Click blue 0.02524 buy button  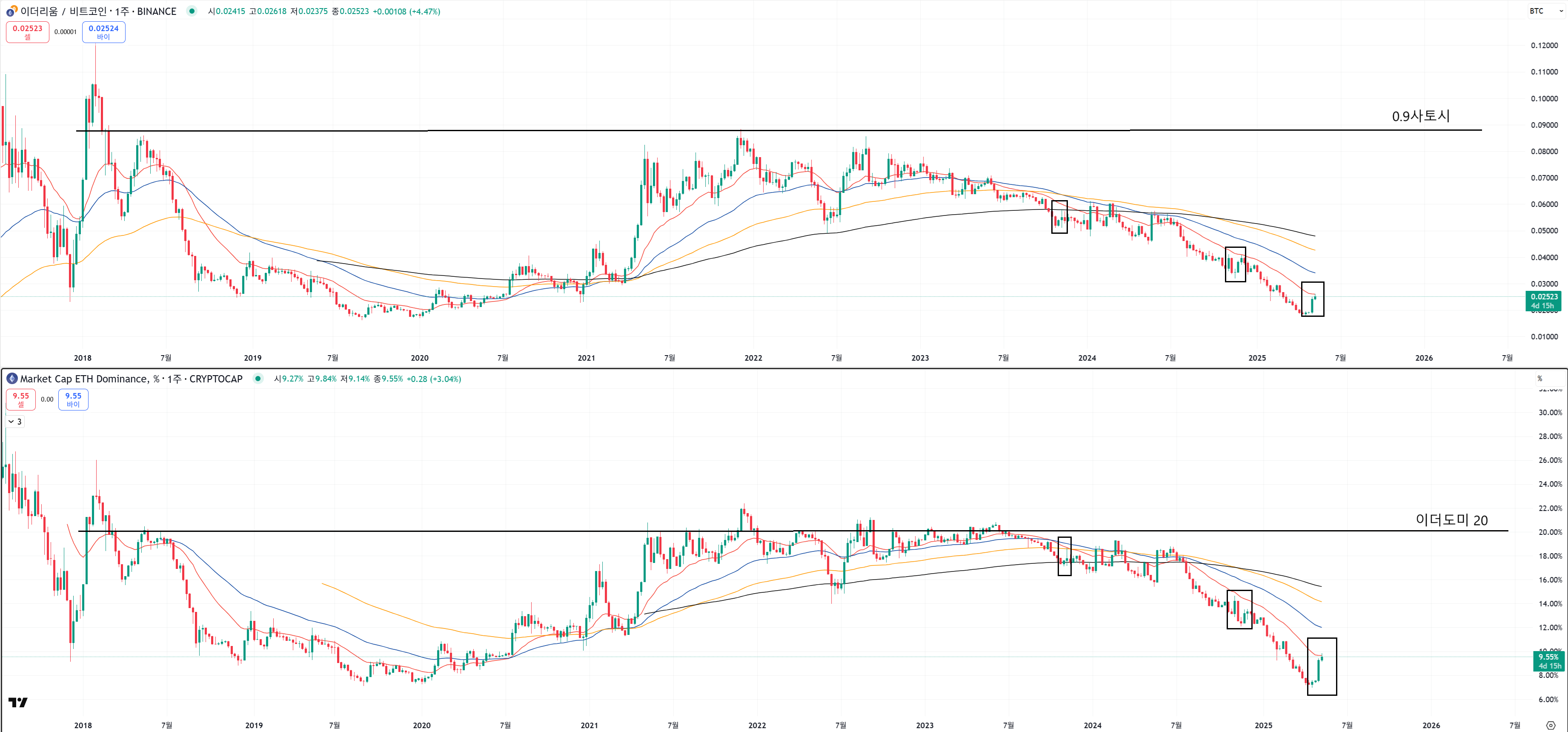click(103, 32)
